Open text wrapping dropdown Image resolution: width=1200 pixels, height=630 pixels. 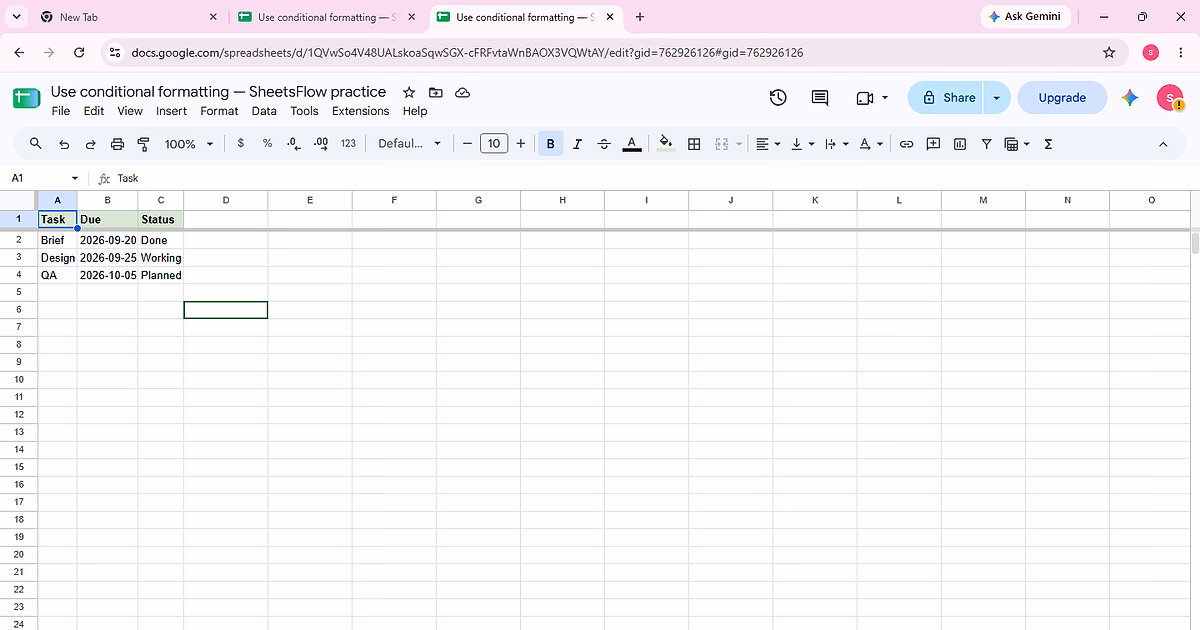coord(835,144)
